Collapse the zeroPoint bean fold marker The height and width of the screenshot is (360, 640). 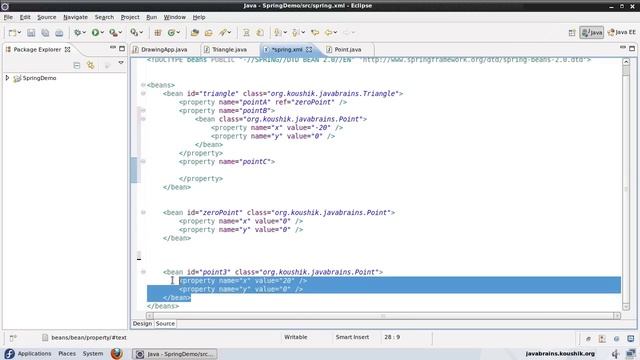pyautogui.click(x=143, y=212)
